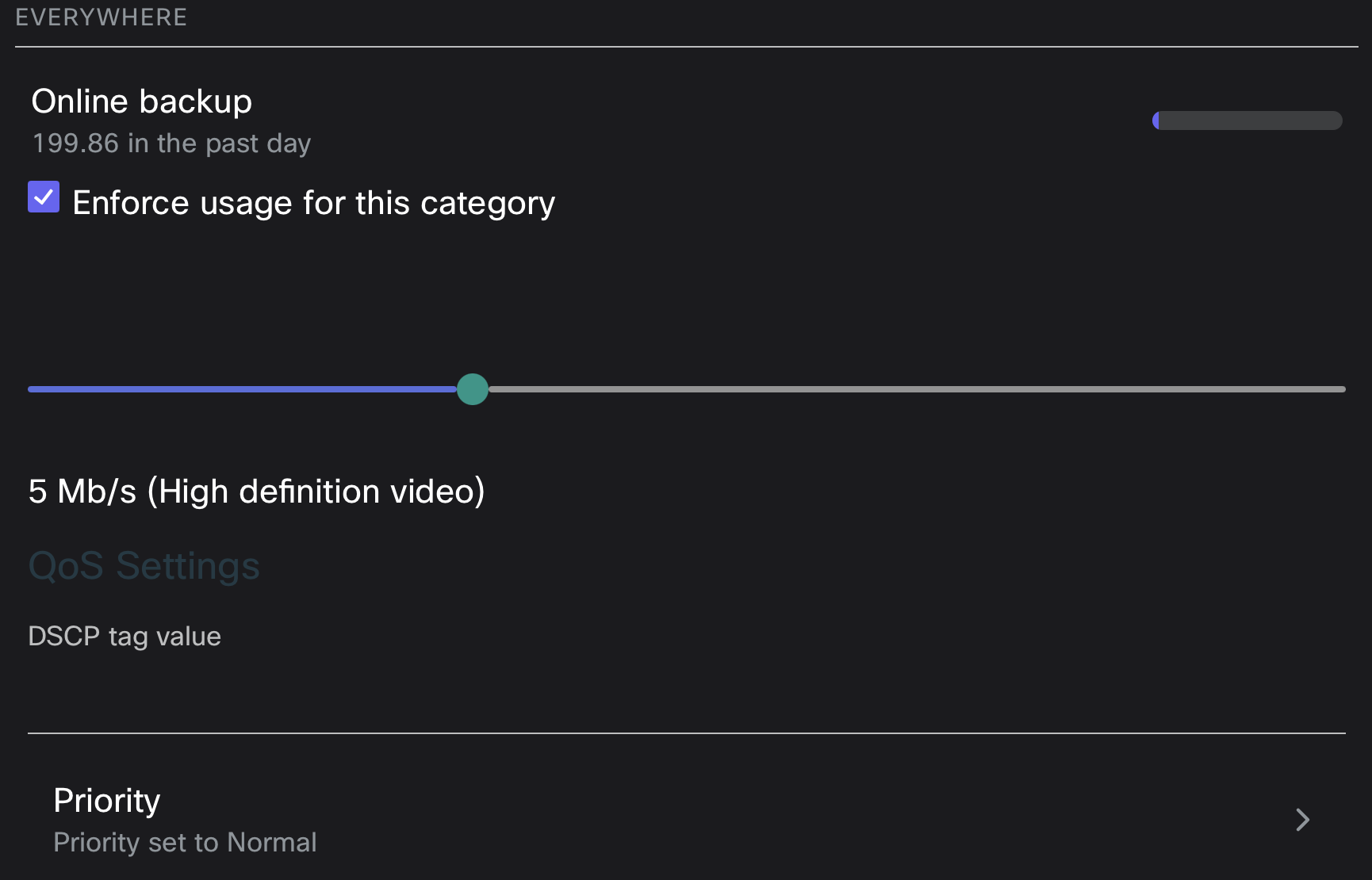The height and width of the screenshot is (880, 1372).
Task: Click the Priority chevron arrow
Action: [x=1301, y=820]
